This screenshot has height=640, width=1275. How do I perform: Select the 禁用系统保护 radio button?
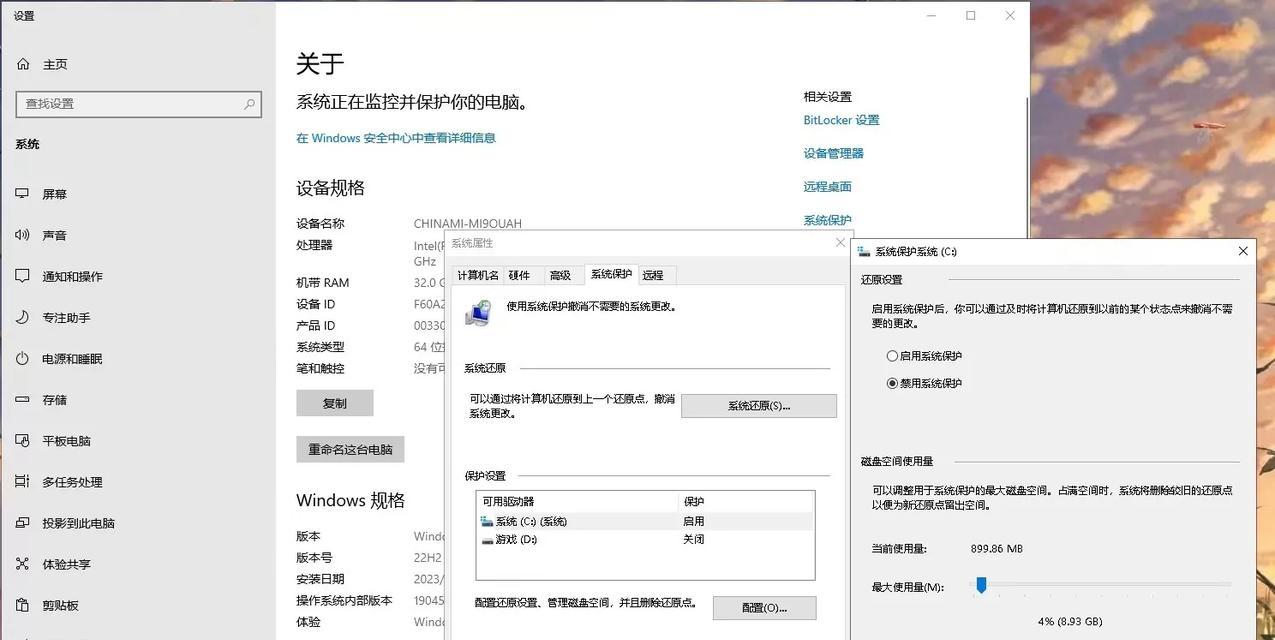click(892, 383)
